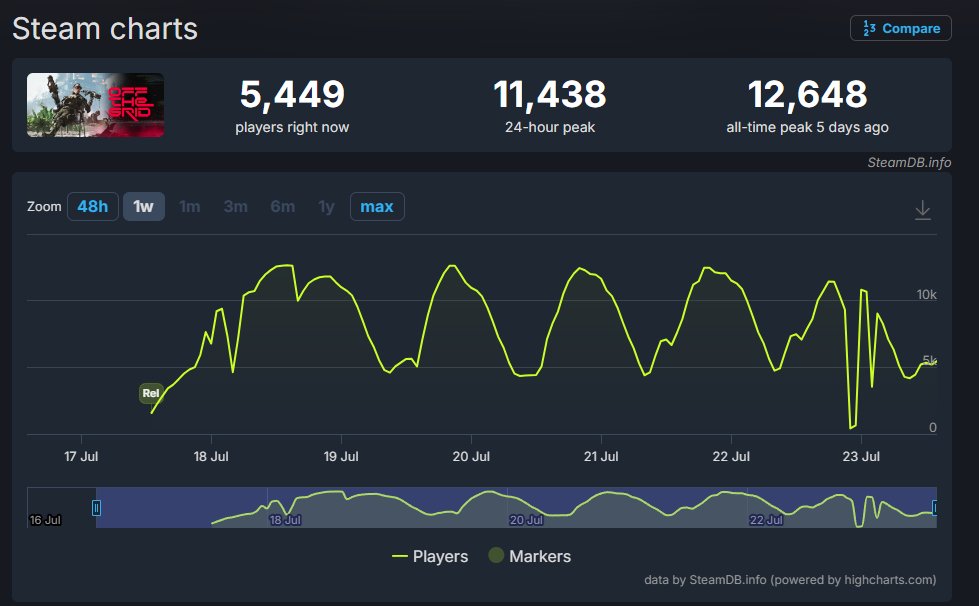
Task: Click the all-time peak 5 days ago caption
Action: tap(807, 127)
